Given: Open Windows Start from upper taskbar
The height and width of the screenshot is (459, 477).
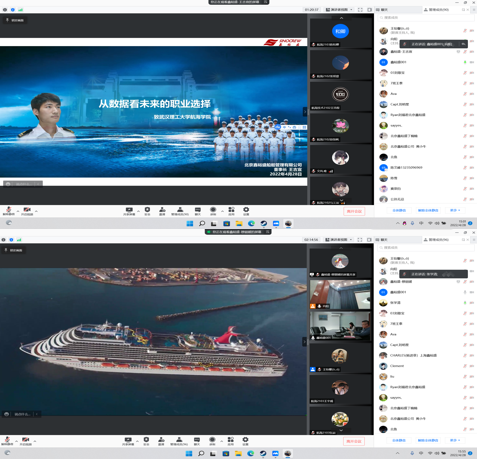Looking at the screenshot, I should (190, 223).
